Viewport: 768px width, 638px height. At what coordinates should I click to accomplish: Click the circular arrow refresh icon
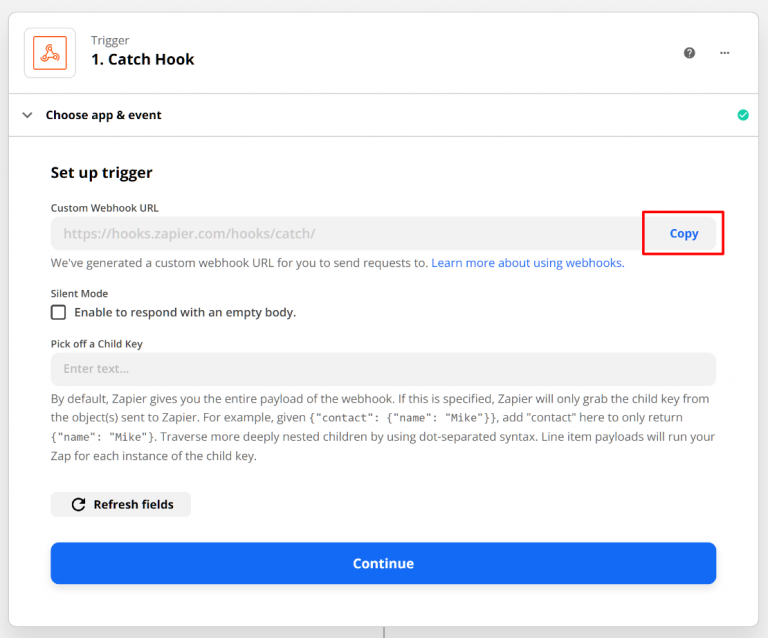[78, 505]
